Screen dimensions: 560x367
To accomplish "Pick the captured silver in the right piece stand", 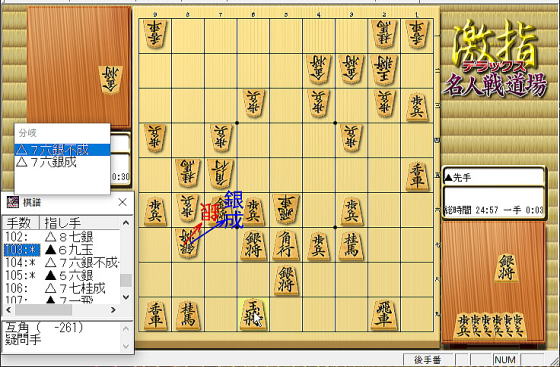I will click(506, 268).
